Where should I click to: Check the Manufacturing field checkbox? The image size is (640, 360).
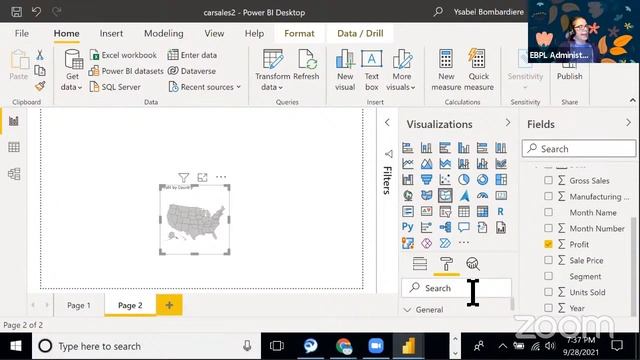[x=548, y=196]
